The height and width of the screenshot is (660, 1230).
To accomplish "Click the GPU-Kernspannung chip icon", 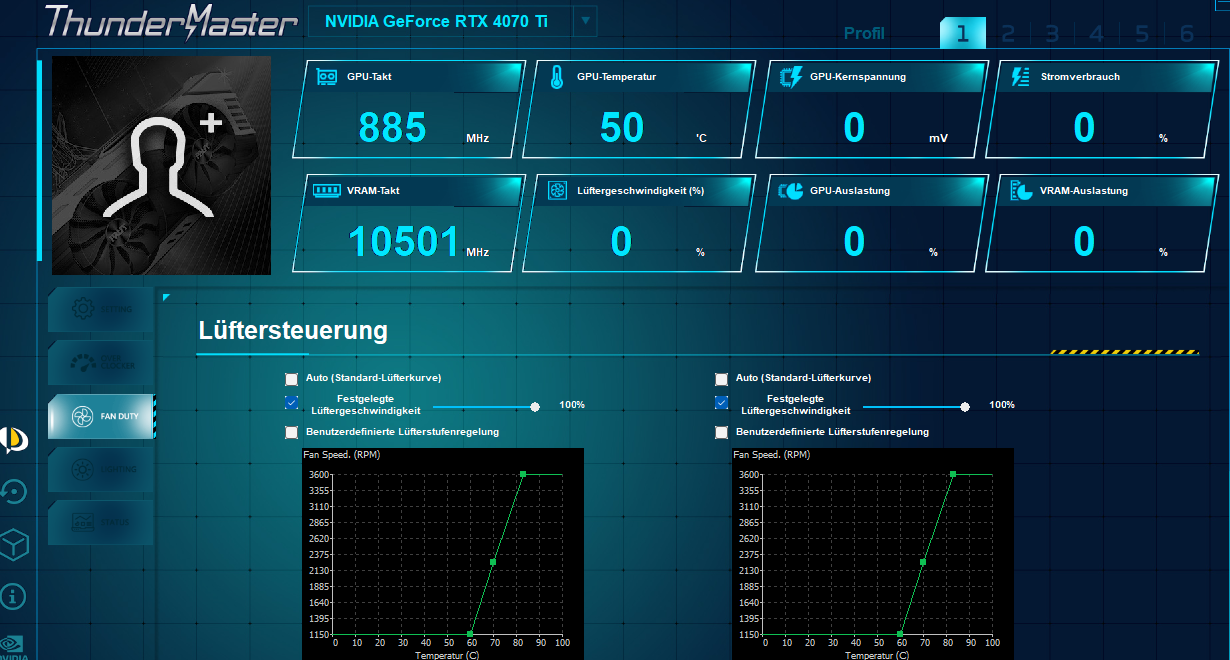I will (790, 77).
